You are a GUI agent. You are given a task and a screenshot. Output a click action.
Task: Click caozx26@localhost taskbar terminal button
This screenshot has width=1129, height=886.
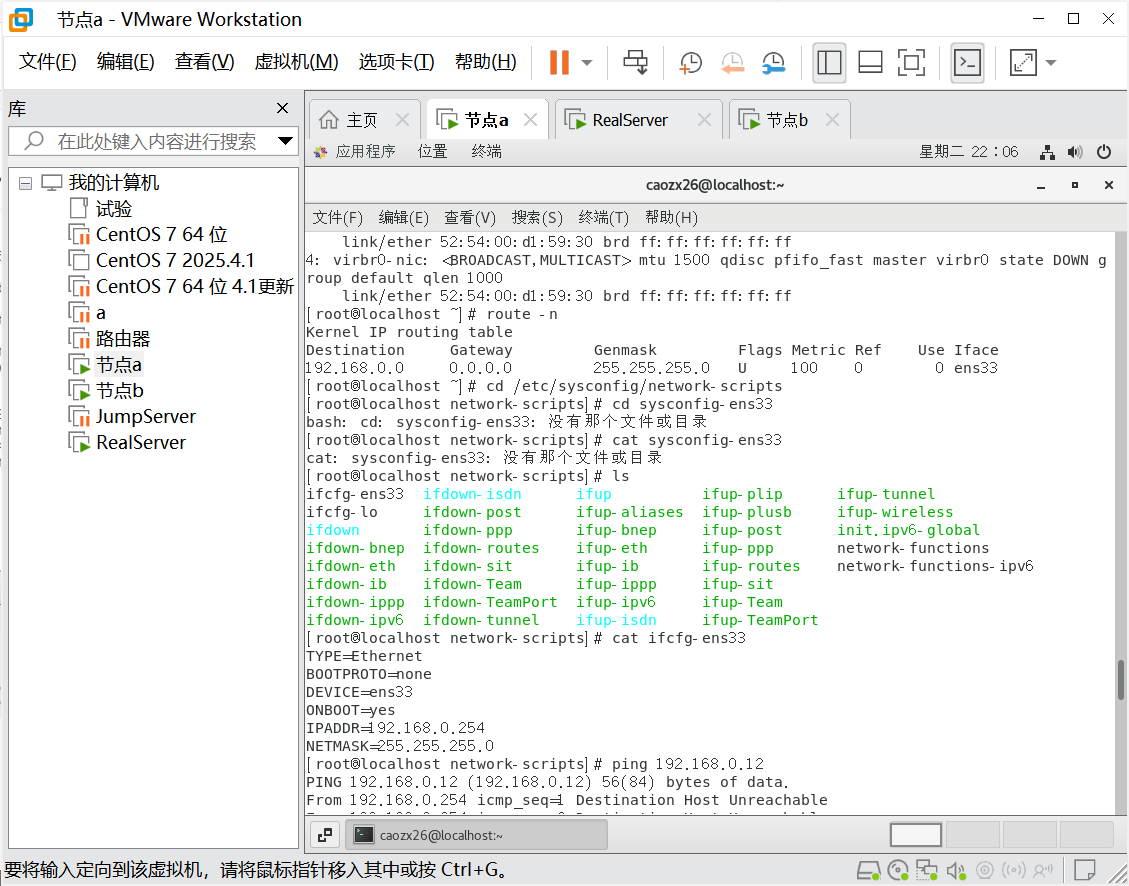[x=476, y=835]
